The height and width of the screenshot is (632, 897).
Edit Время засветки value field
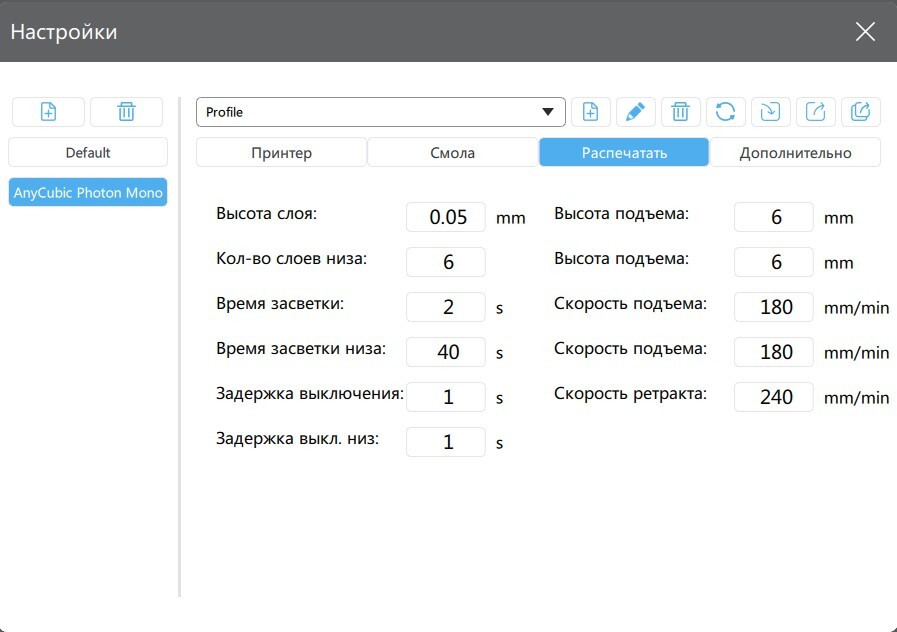tap(446, 307)
